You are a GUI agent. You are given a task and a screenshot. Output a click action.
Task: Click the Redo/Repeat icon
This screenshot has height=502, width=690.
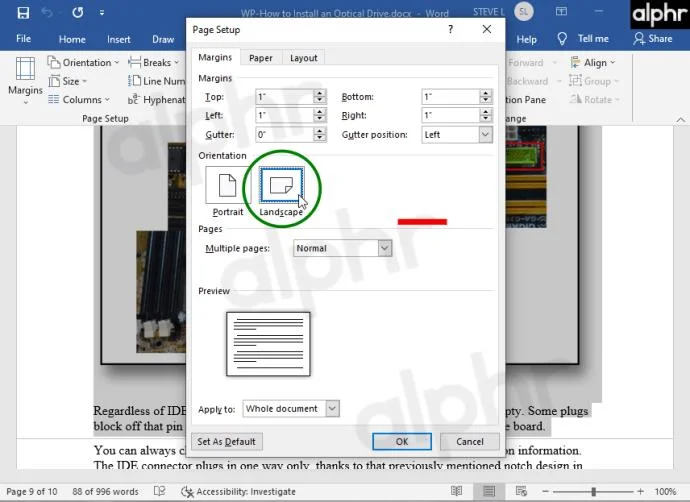(x=78, y=12)
